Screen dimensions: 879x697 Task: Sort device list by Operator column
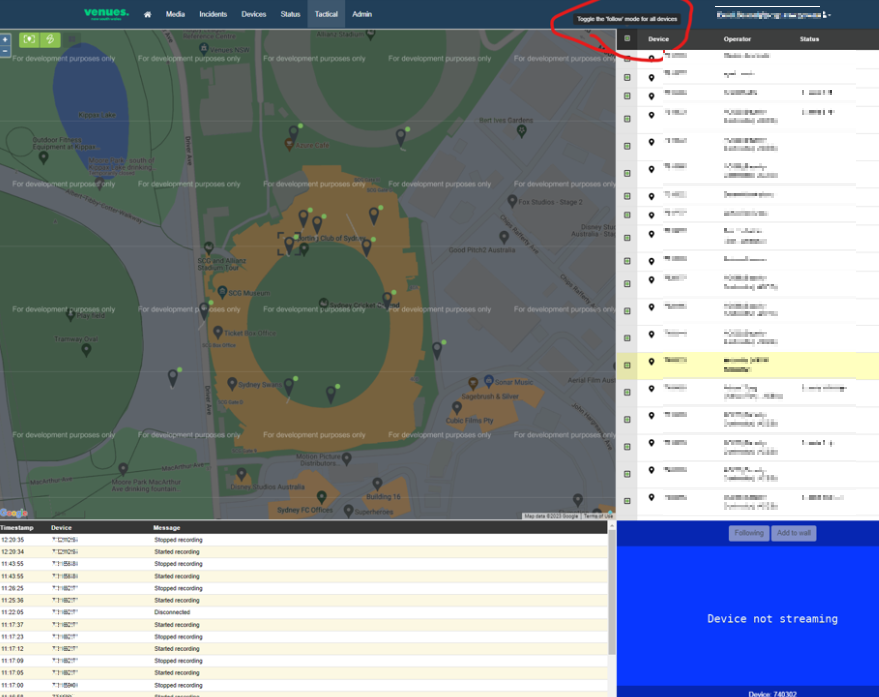coord(737,39)
